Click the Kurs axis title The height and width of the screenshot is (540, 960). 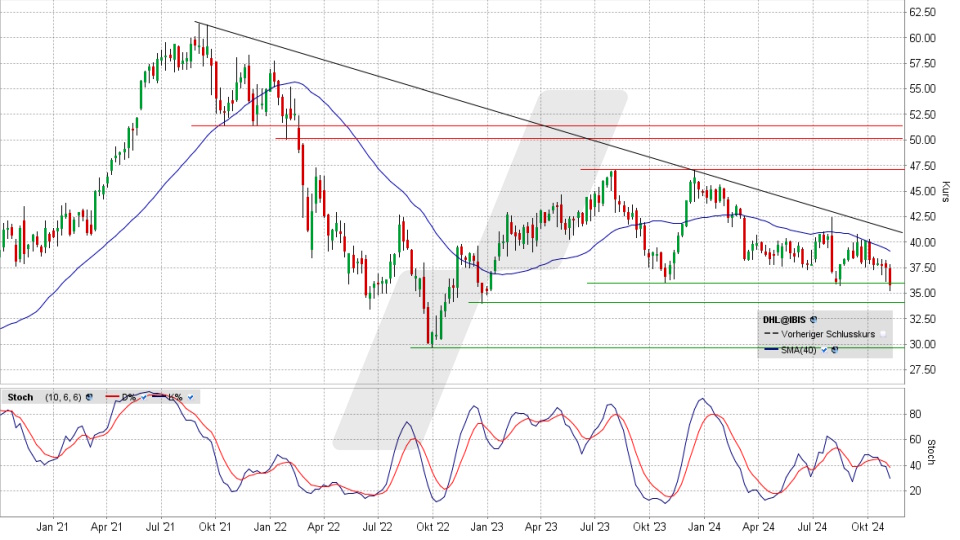pyautogui.click(x=945, y=192)
